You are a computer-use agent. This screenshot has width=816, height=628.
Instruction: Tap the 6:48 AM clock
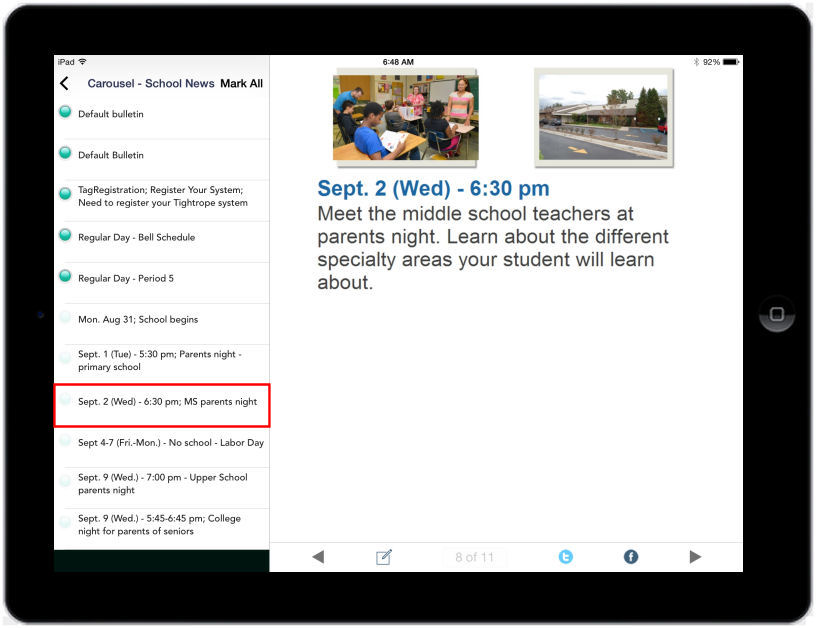click(398, 62)
